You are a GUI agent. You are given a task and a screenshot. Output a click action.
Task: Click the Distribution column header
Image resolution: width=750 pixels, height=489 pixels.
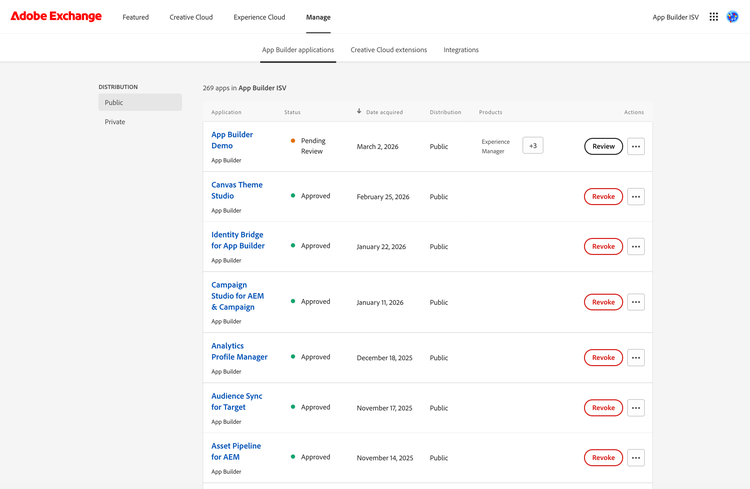pos(445,112)
